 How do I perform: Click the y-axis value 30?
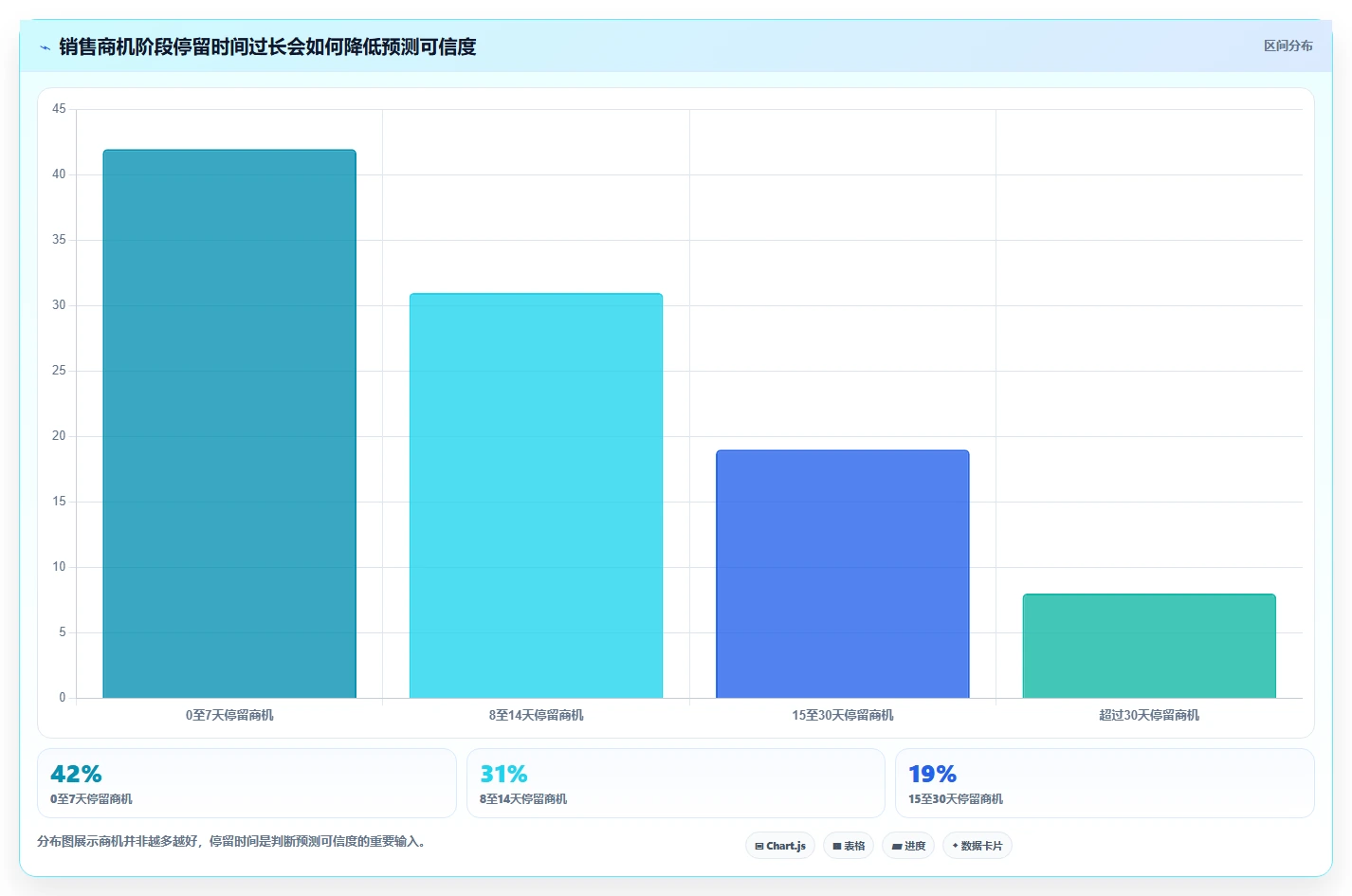click(59, 305)
